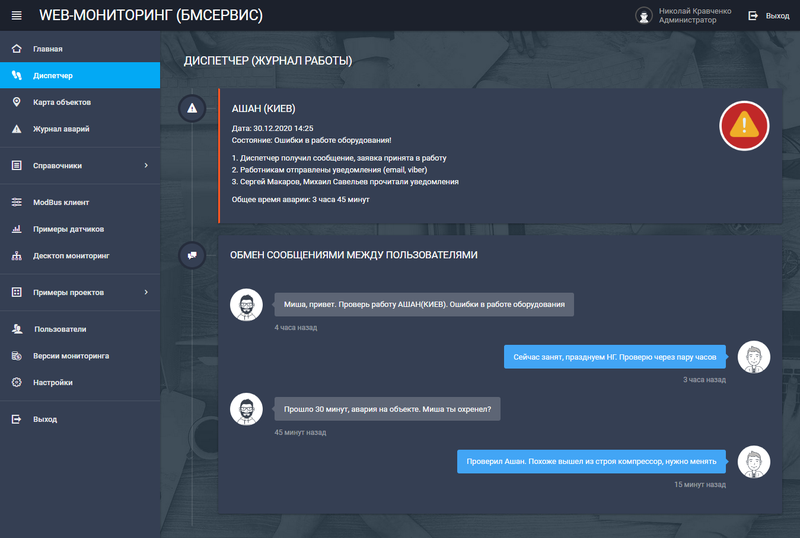Click the avatar beside 'Проверил Ашан' reply
The height and width of the screenshot is (538, 800).
pos(754,461)
